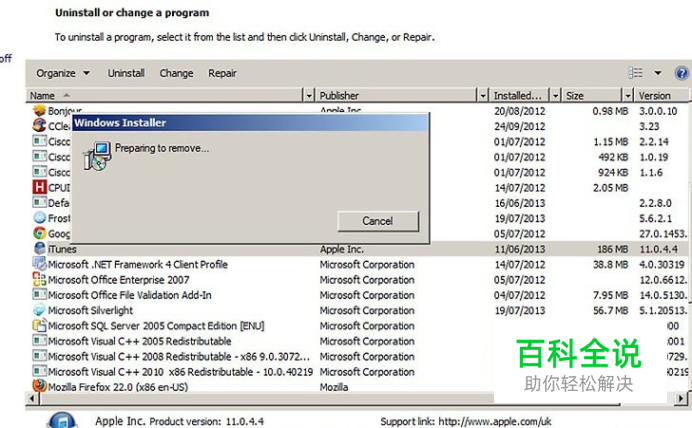Click the Bonjour install date 20/08/2012
The width and height of the screenshot is (692, 428).
[519, 111]
